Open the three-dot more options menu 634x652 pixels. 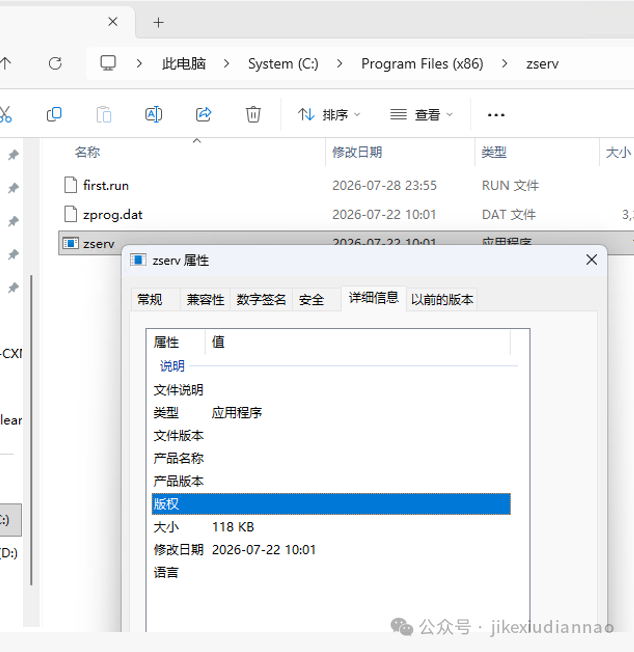point(496,115)
